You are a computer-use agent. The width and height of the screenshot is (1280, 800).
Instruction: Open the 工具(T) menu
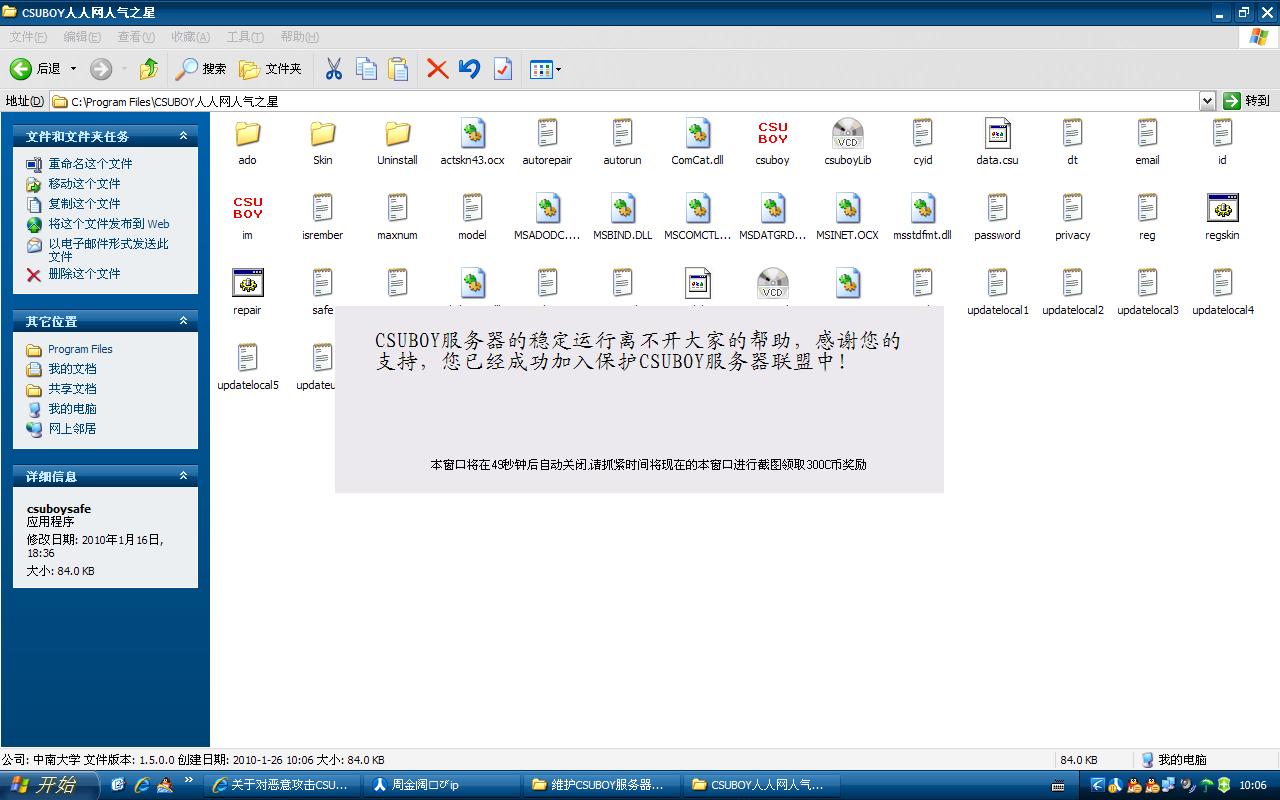point(245,37)
